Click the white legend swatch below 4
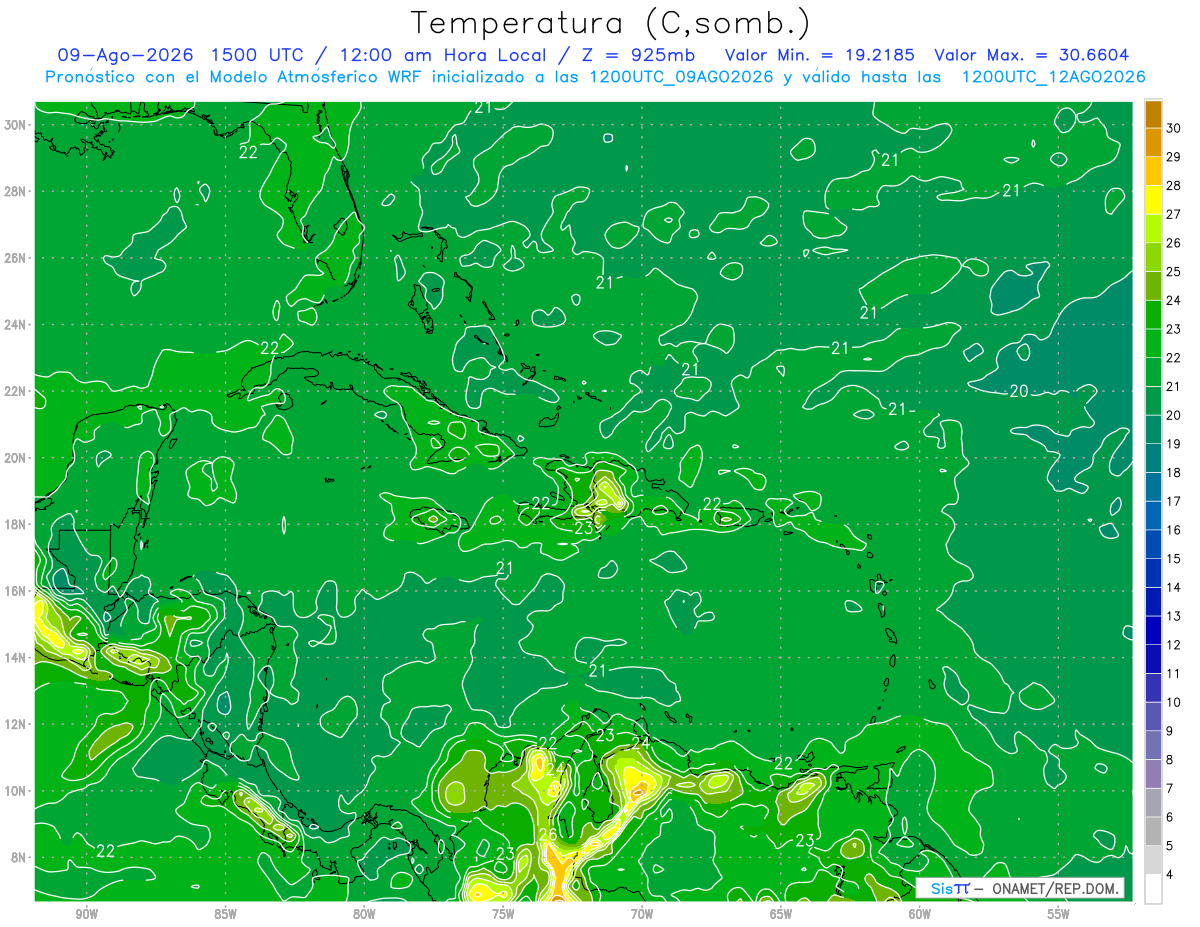The width and height of the screenshot is (1200, 927). [1153, 889]
